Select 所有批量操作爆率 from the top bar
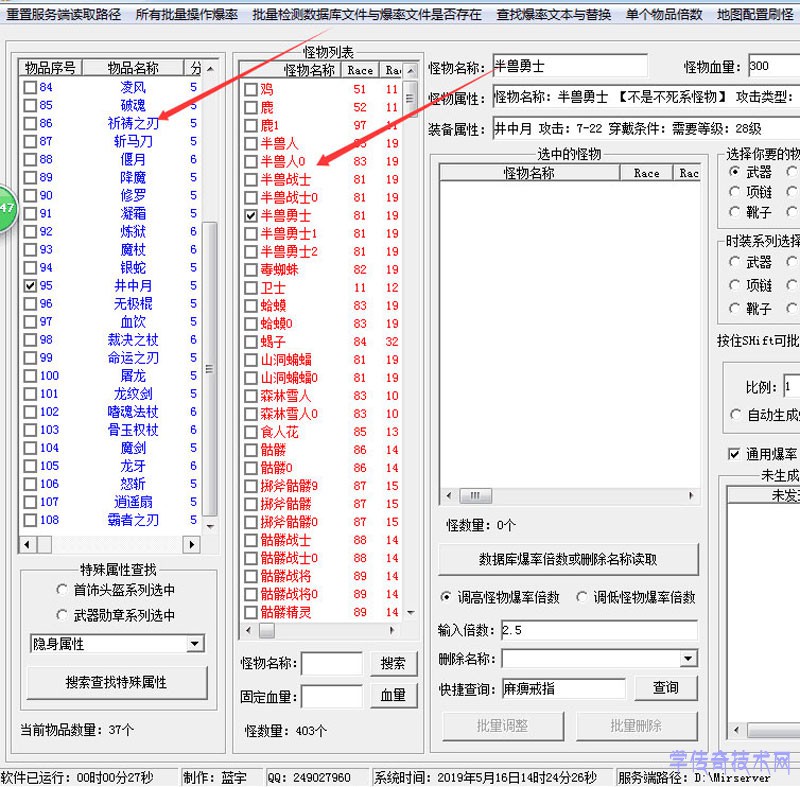This screenshot has height=787, width=800. click(x=186, y=14)
